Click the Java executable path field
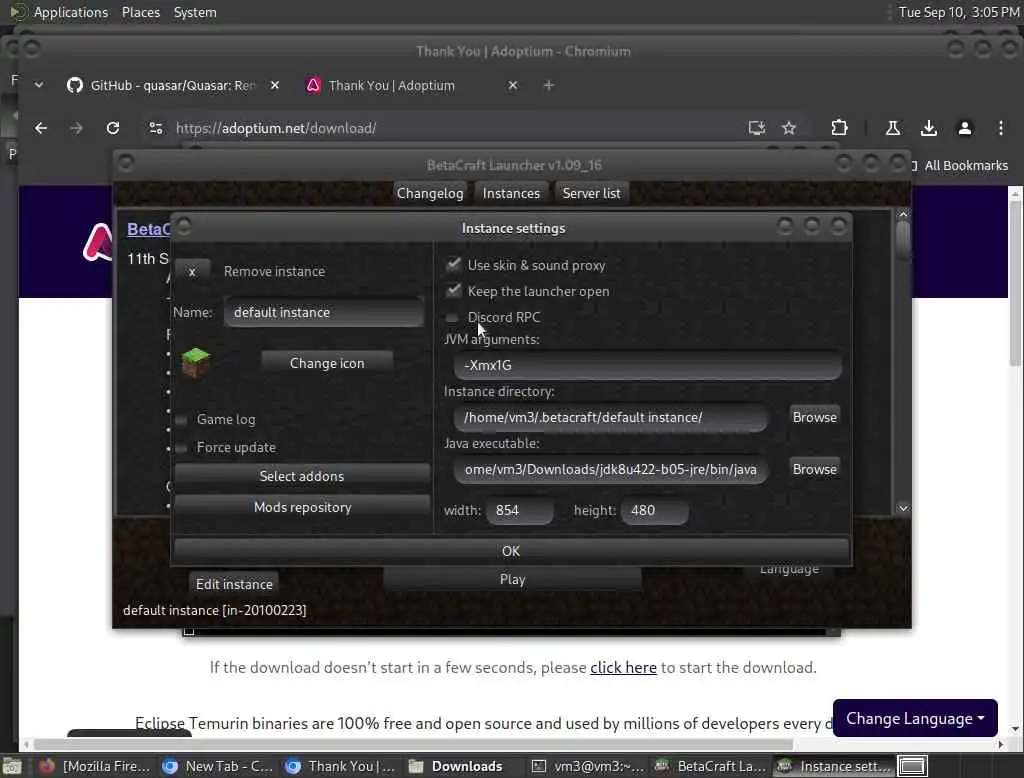 click(611, 470)
